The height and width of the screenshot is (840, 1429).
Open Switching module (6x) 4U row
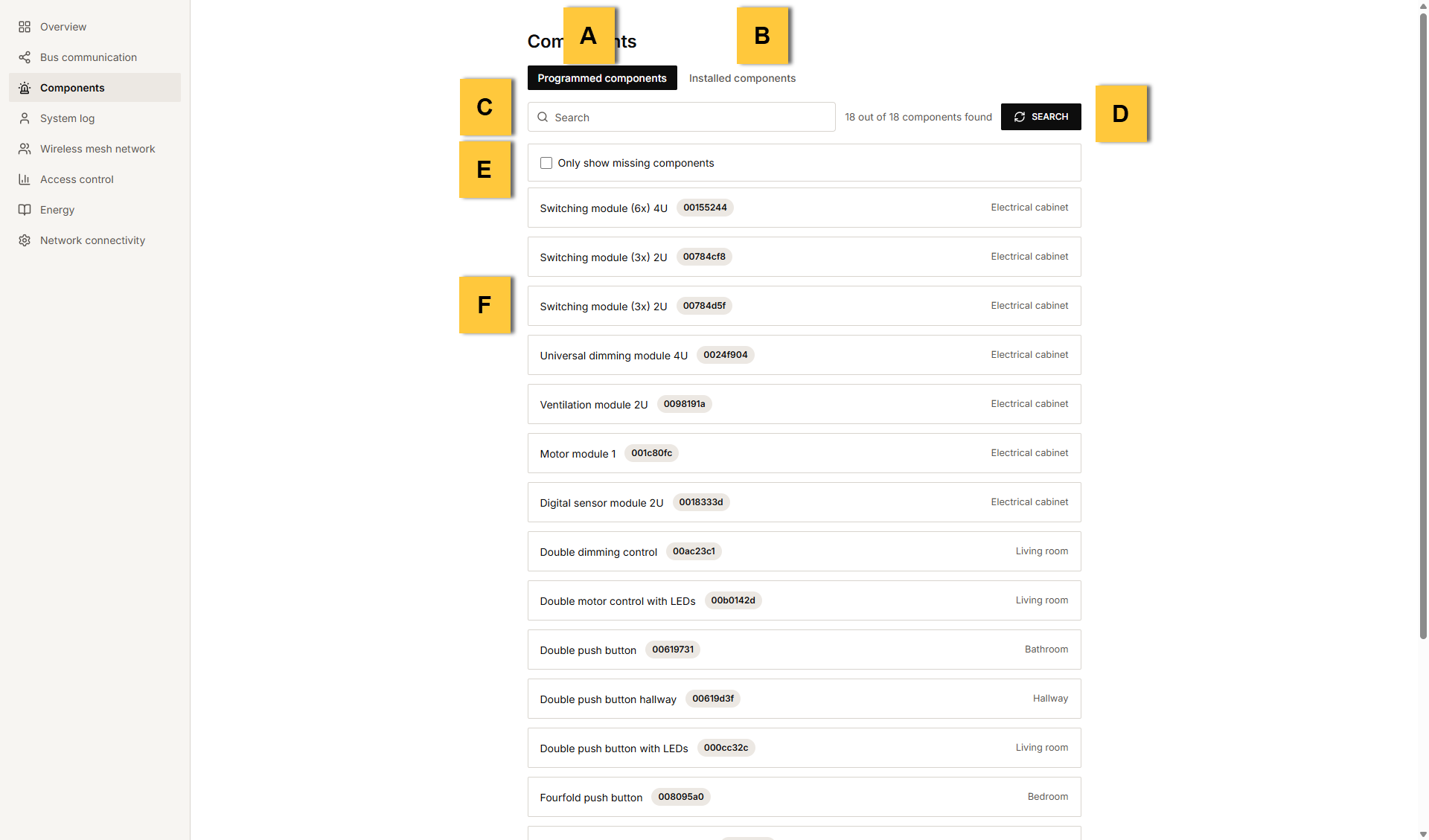coord(804,208)
